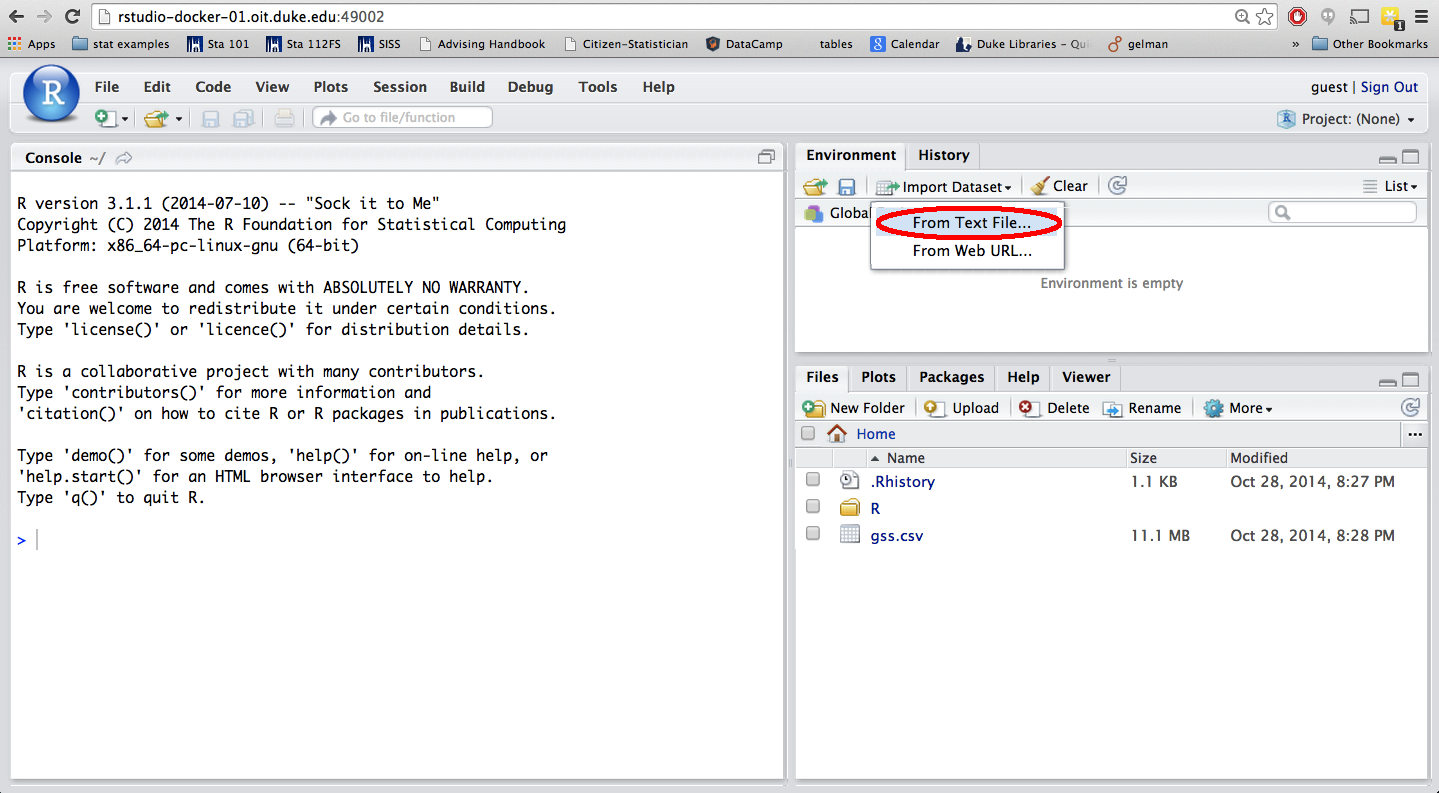Click the Home directory icon
1439x793 pixels.
(x=837, y=434)
